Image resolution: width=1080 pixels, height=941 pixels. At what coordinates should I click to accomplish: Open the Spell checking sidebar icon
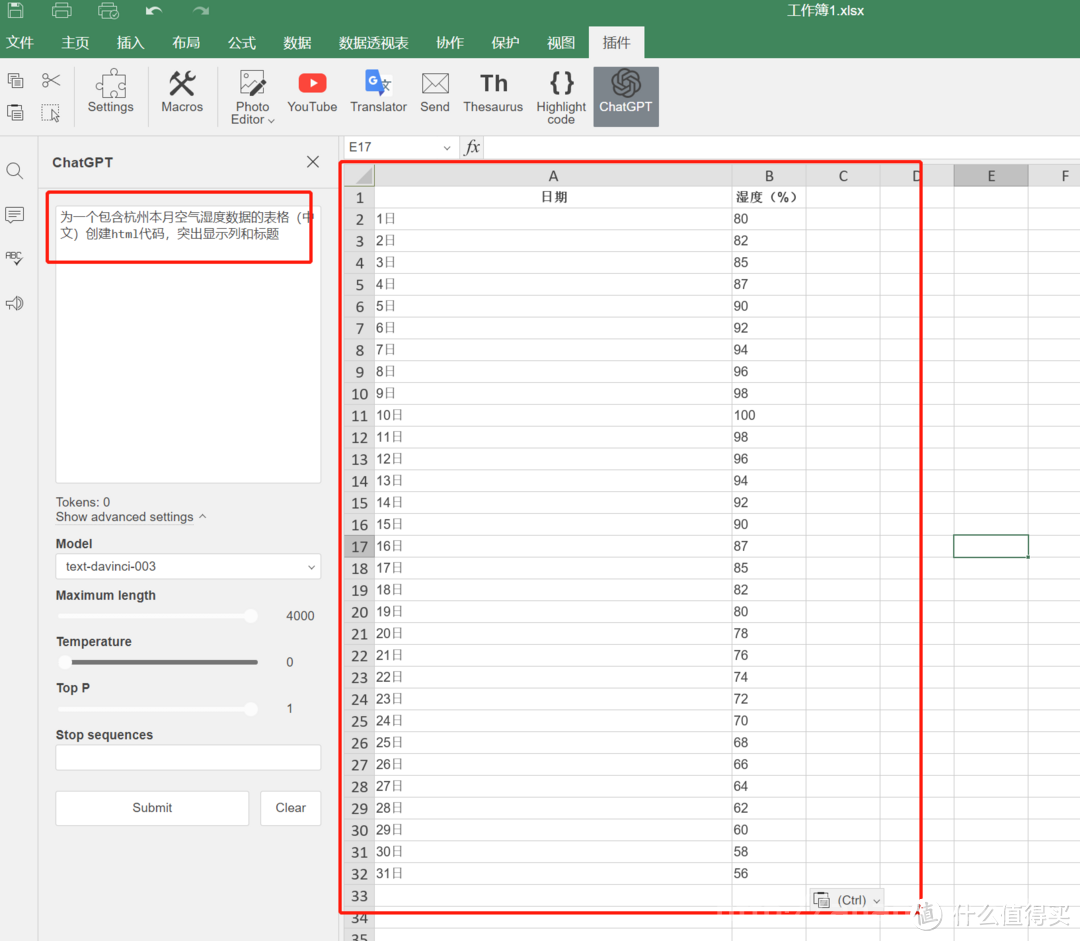(14, 258)
